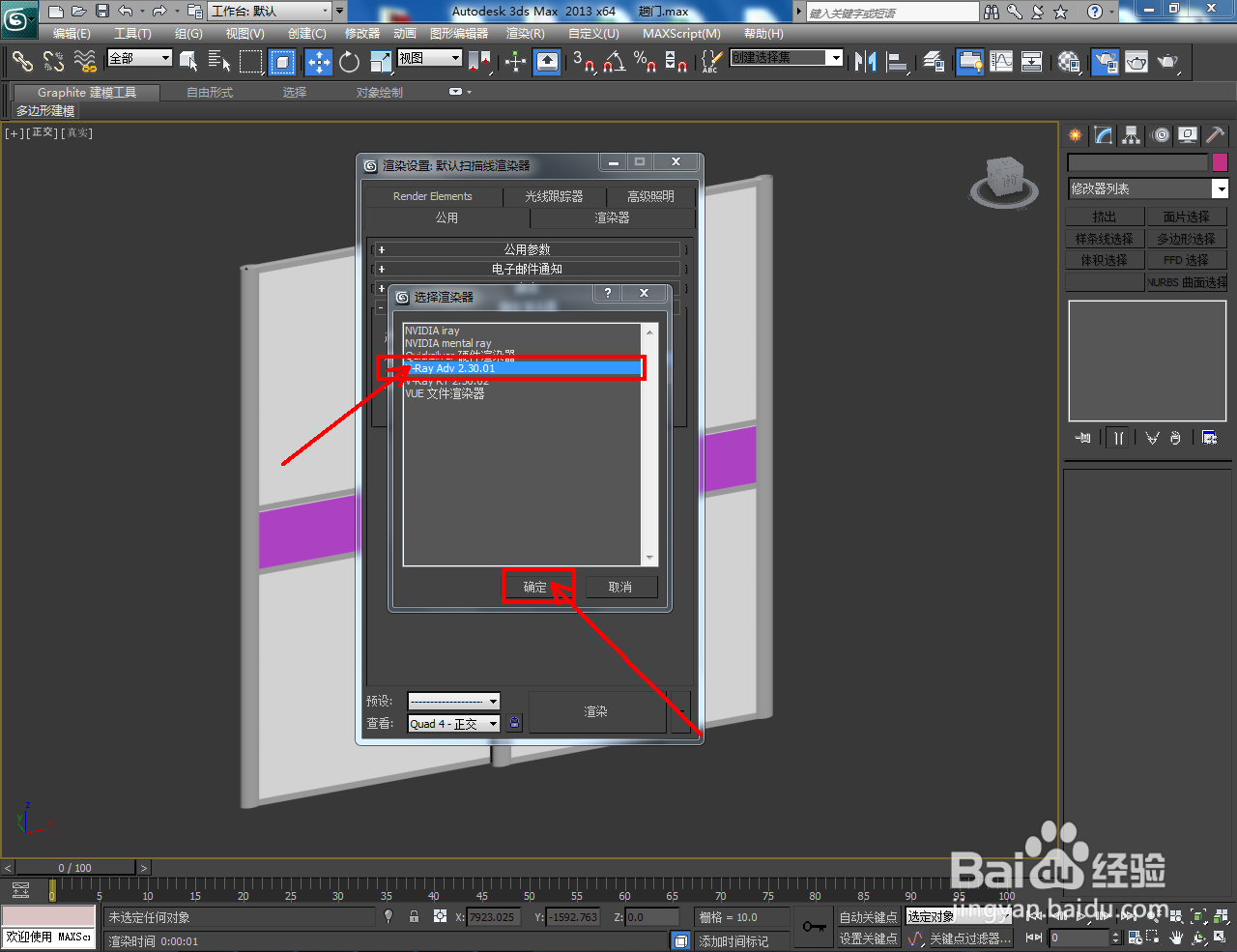Click the Align tool icon

pos(898,62)
